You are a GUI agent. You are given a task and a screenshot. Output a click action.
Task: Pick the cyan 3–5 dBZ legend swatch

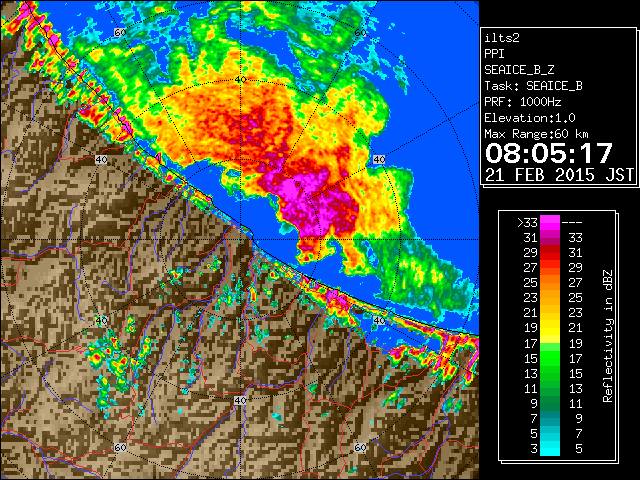(550, 448)
